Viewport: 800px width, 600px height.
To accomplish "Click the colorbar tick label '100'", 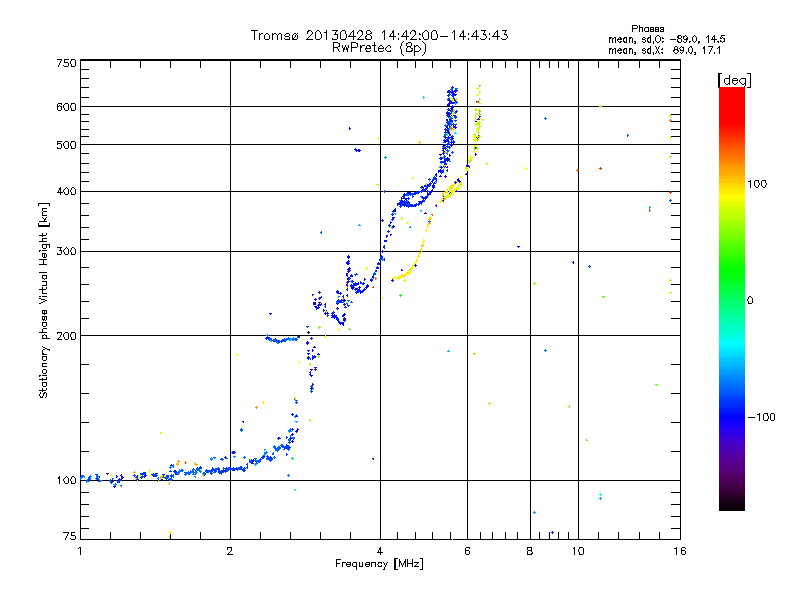I will (x=757, y=184).
